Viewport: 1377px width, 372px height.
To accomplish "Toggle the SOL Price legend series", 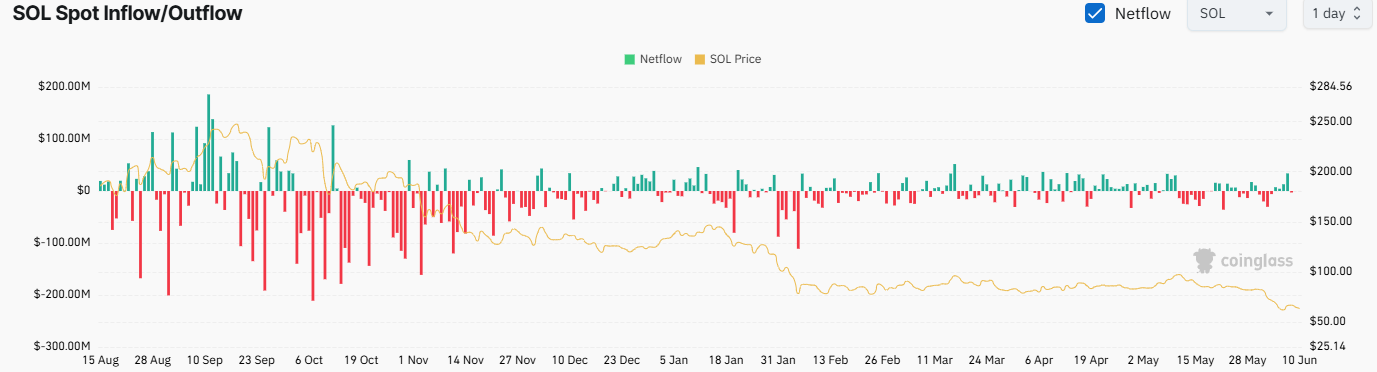I will point(728,59).
